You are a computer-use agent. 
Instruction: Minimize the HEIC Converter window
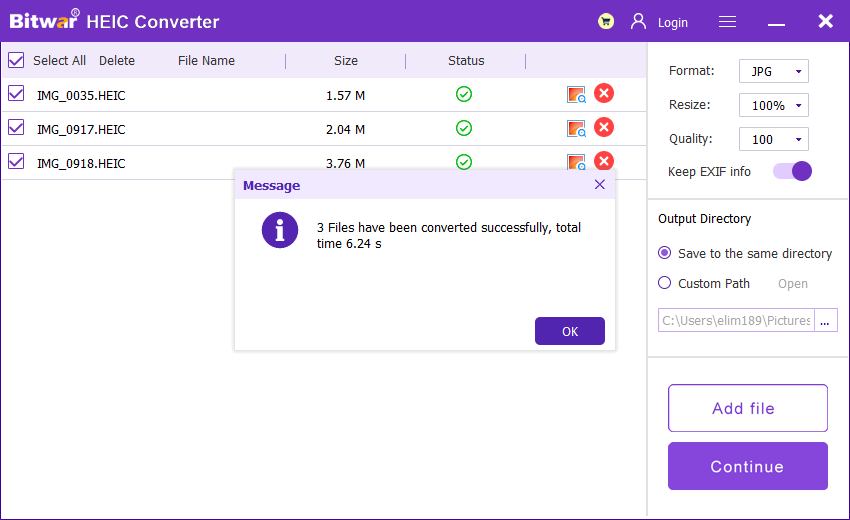click(x=776, y=24)
